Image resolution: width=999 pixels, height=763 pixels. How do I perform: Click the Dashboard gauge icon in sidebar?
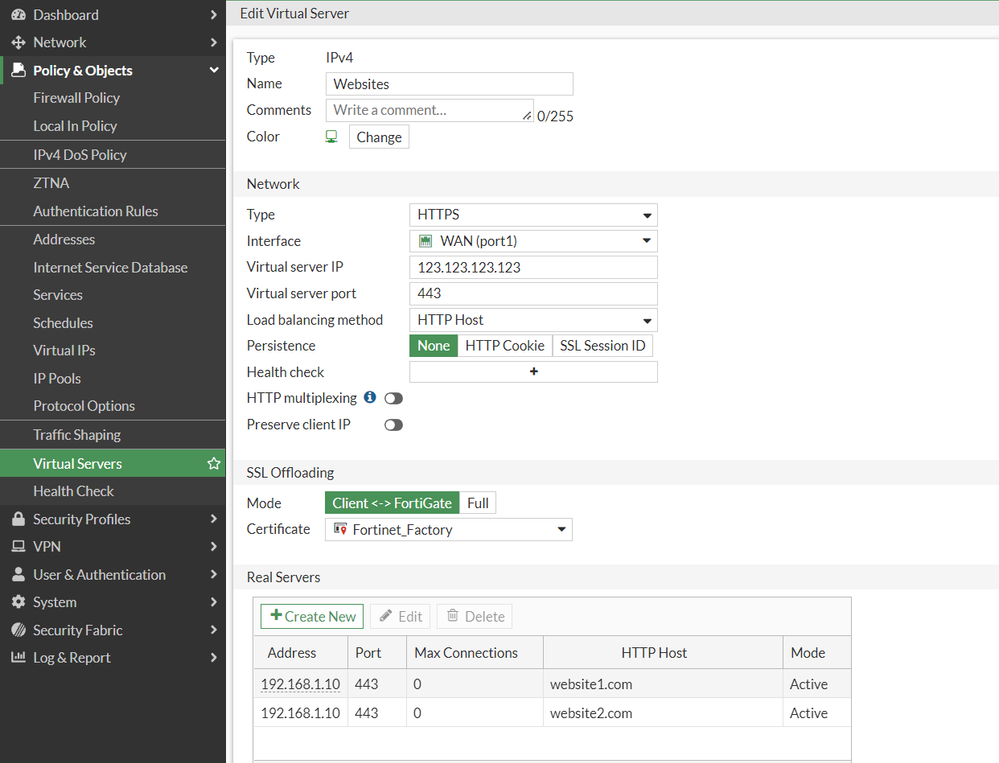(18, 15)
